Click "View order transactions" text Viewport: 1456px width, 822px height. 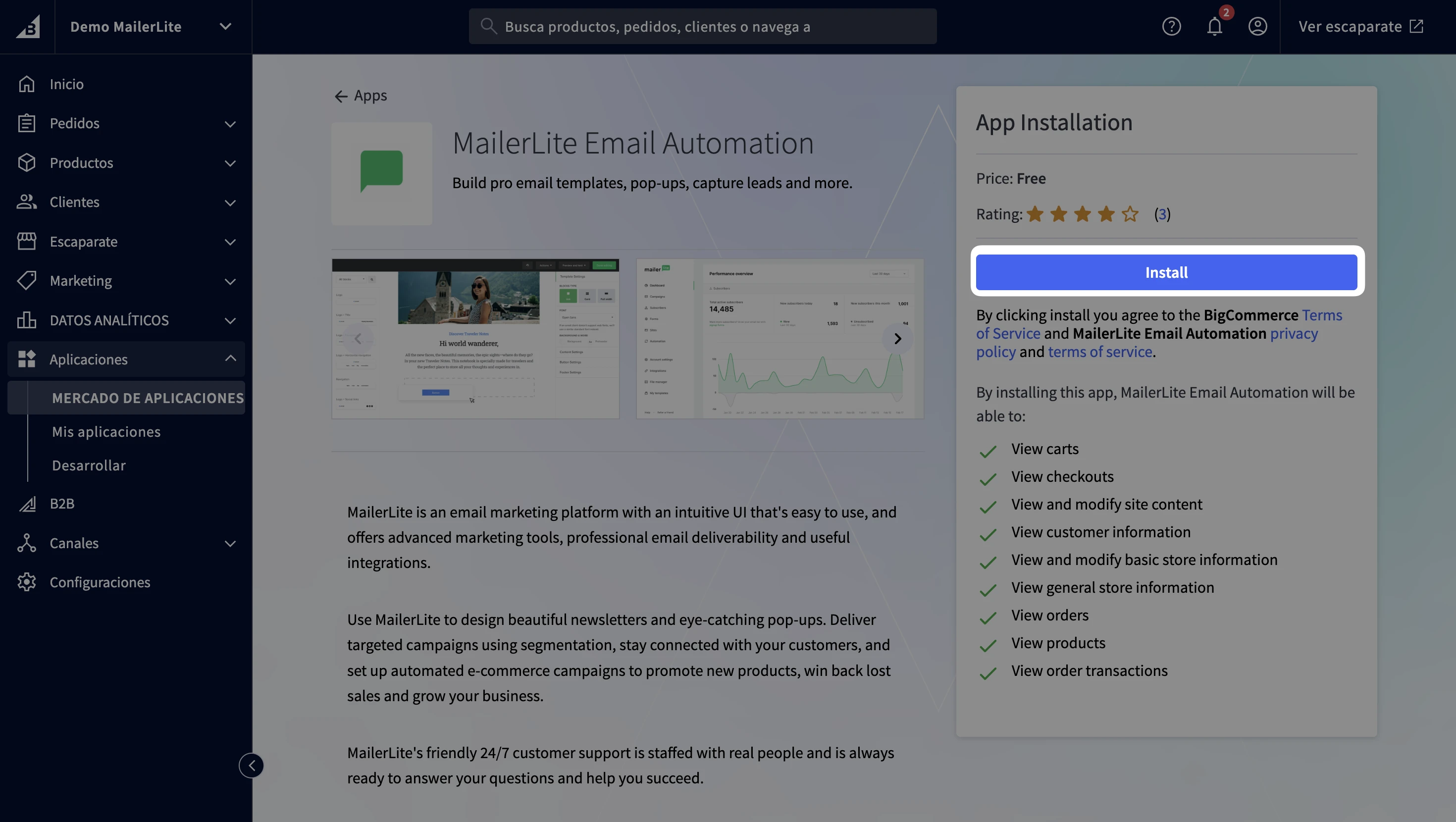pos(1089,670)
